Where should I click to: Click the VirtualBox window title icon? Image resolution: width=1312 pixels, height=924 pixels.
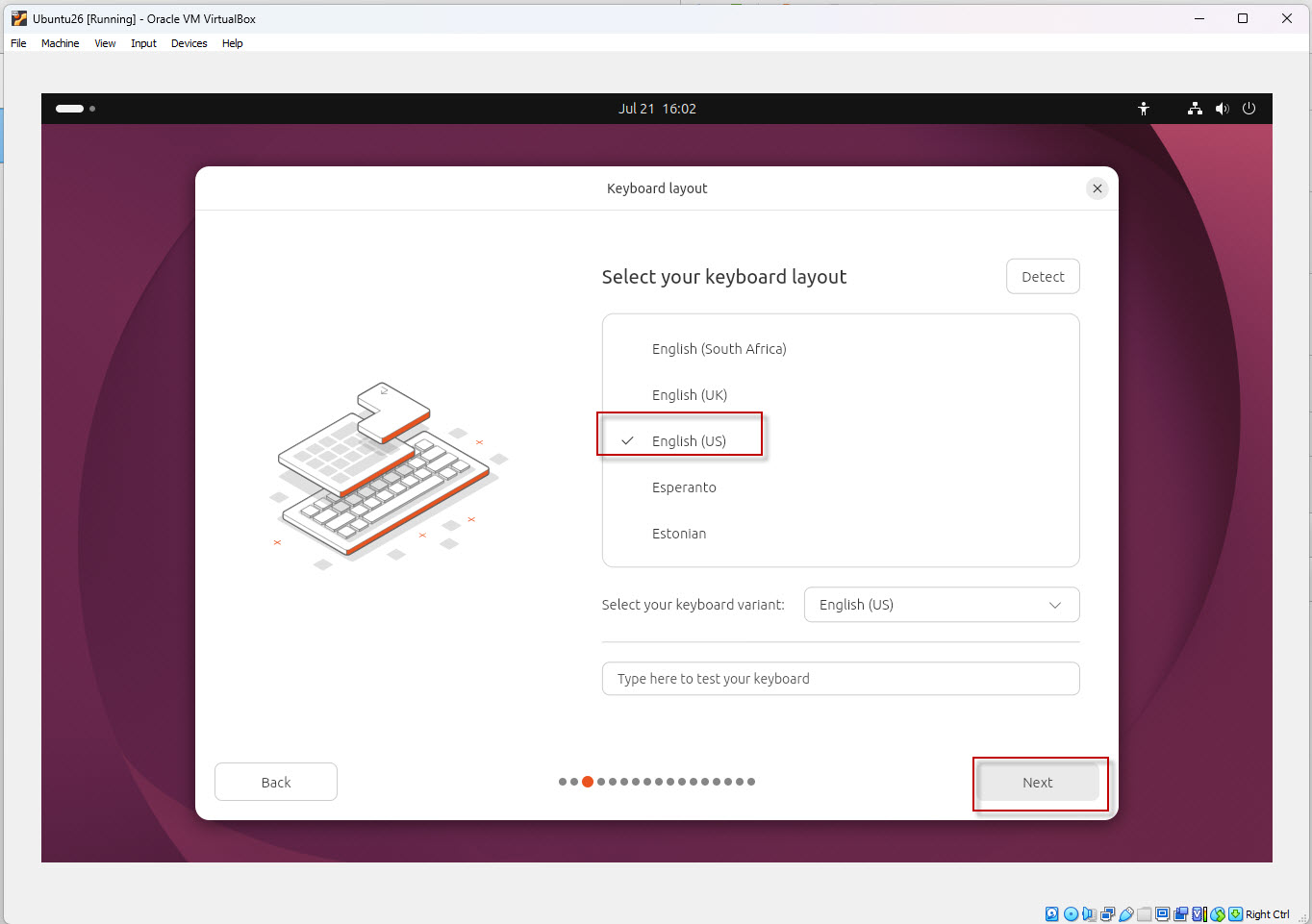18,18
